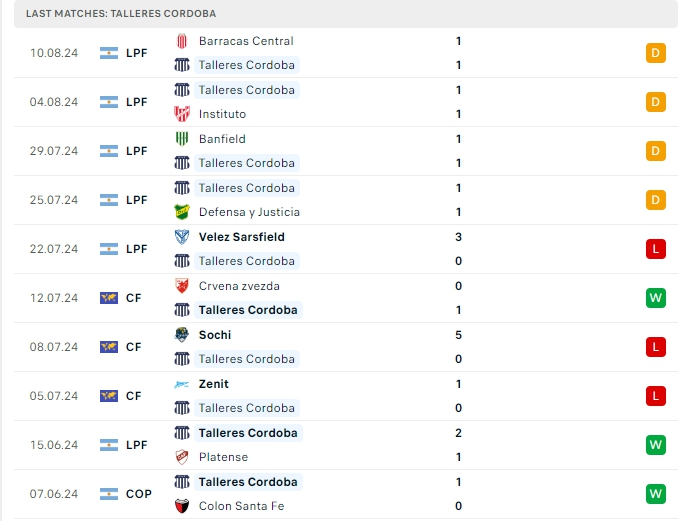Click the Zenit team crest

click(182, 384)
